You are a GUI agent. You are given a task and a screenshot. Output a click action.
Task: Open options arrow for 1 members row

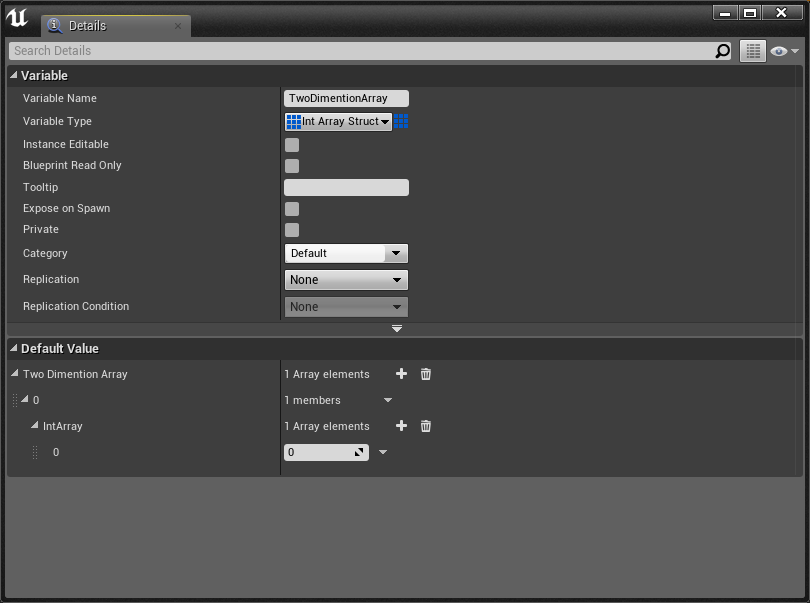click(388, 400)
